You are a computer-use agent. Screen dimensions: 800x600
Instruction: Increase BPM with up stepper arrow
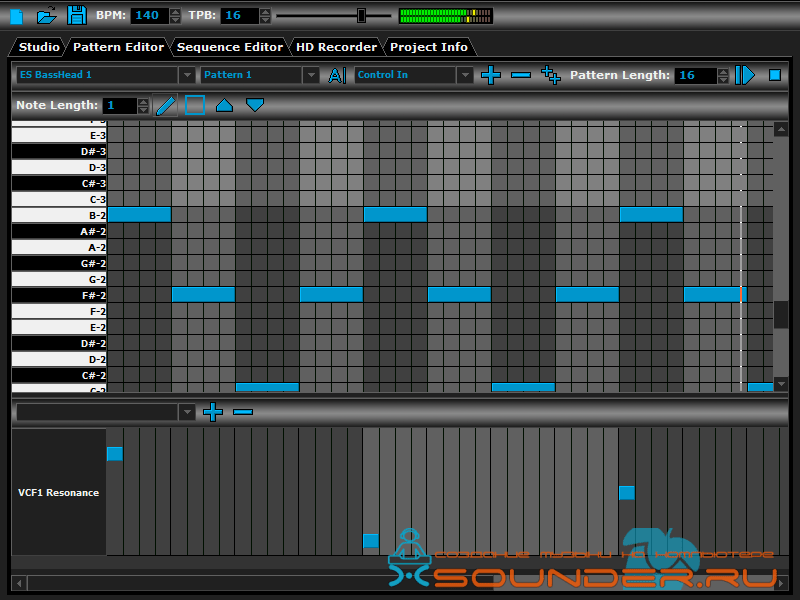pos(175,12)
